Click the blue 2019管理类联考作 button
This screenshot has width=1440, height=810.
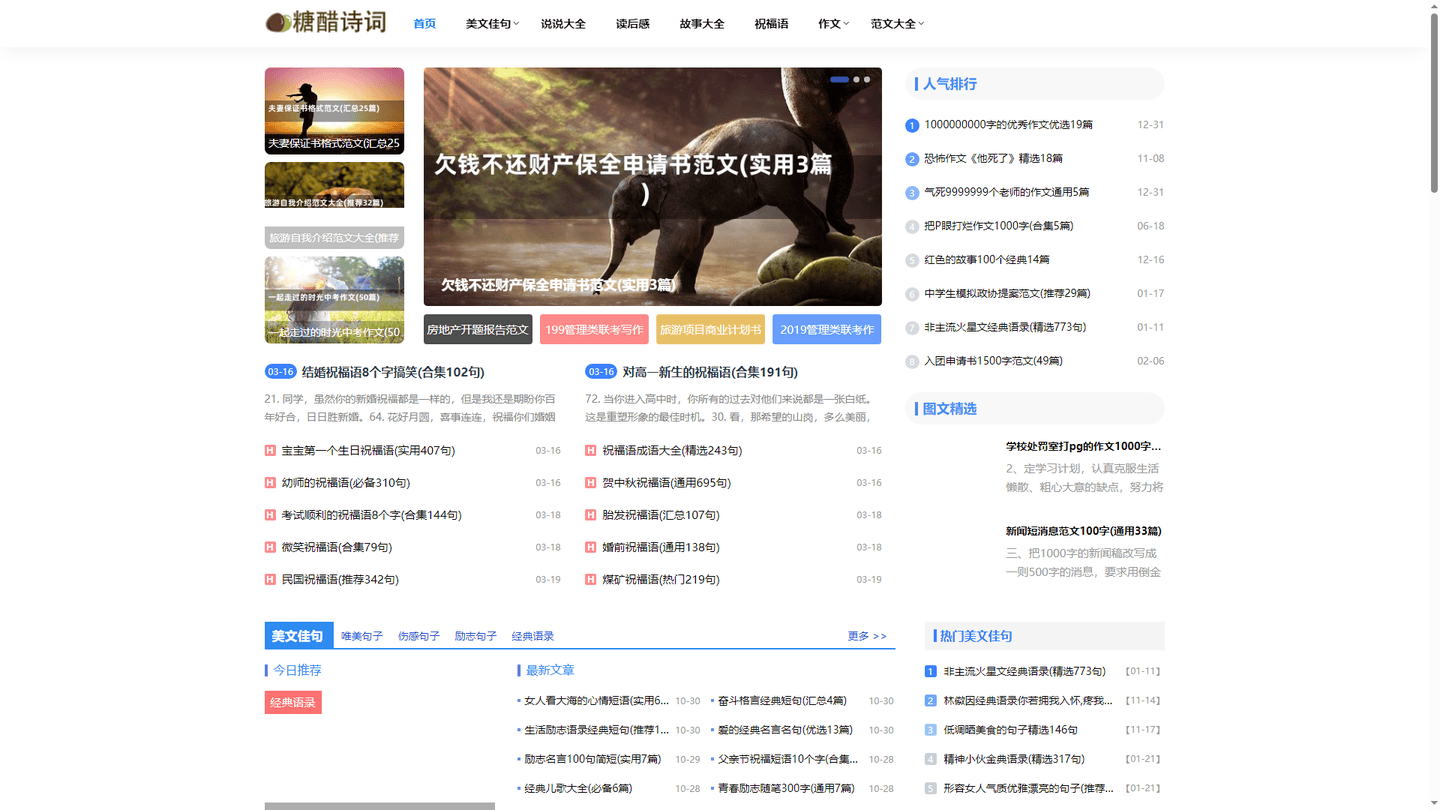point(827,329)
